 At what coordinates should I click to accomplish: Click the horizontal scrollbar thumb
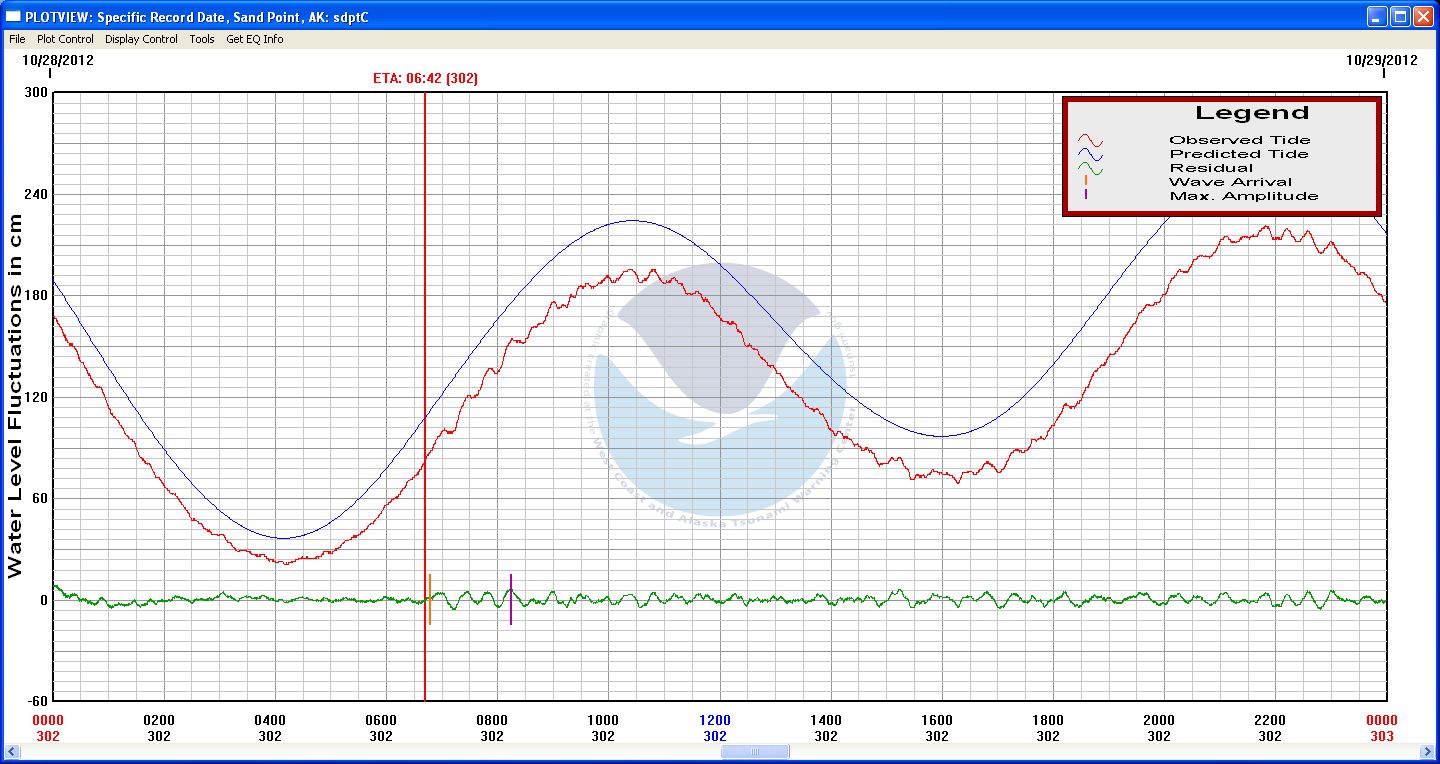(753, 752)
